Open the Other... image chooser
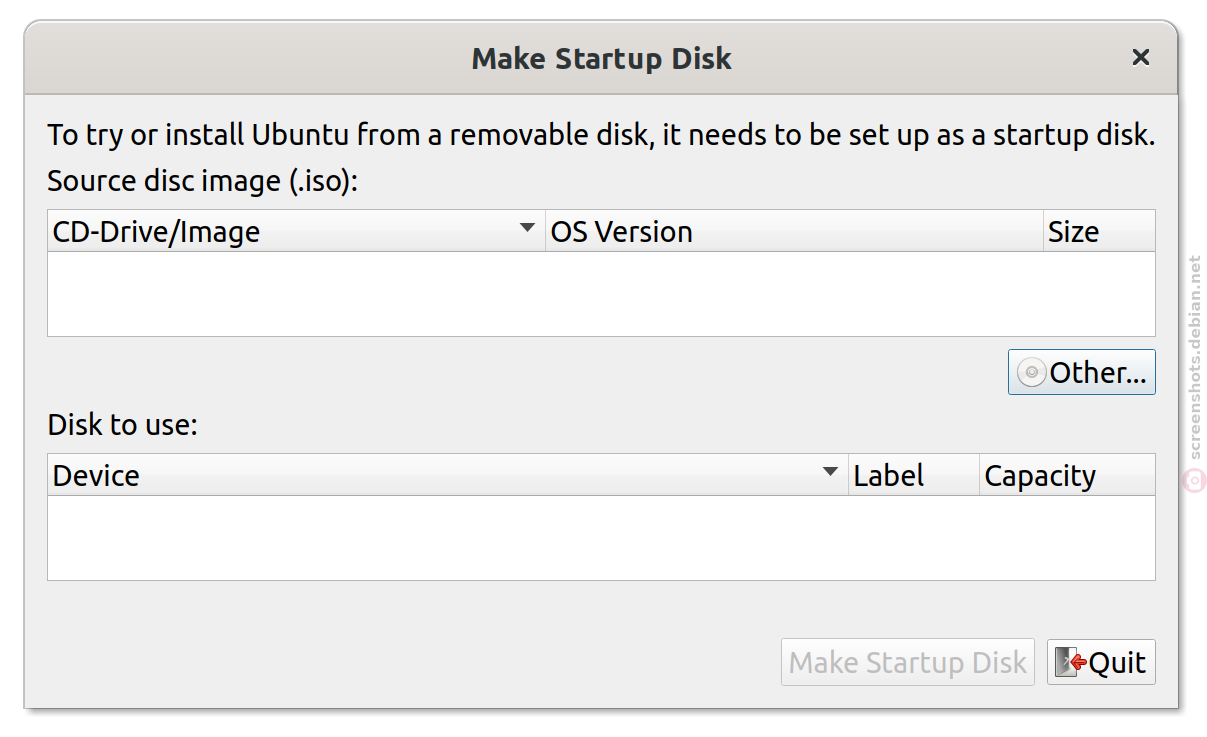1207x737 pixels. point(1082,372)
